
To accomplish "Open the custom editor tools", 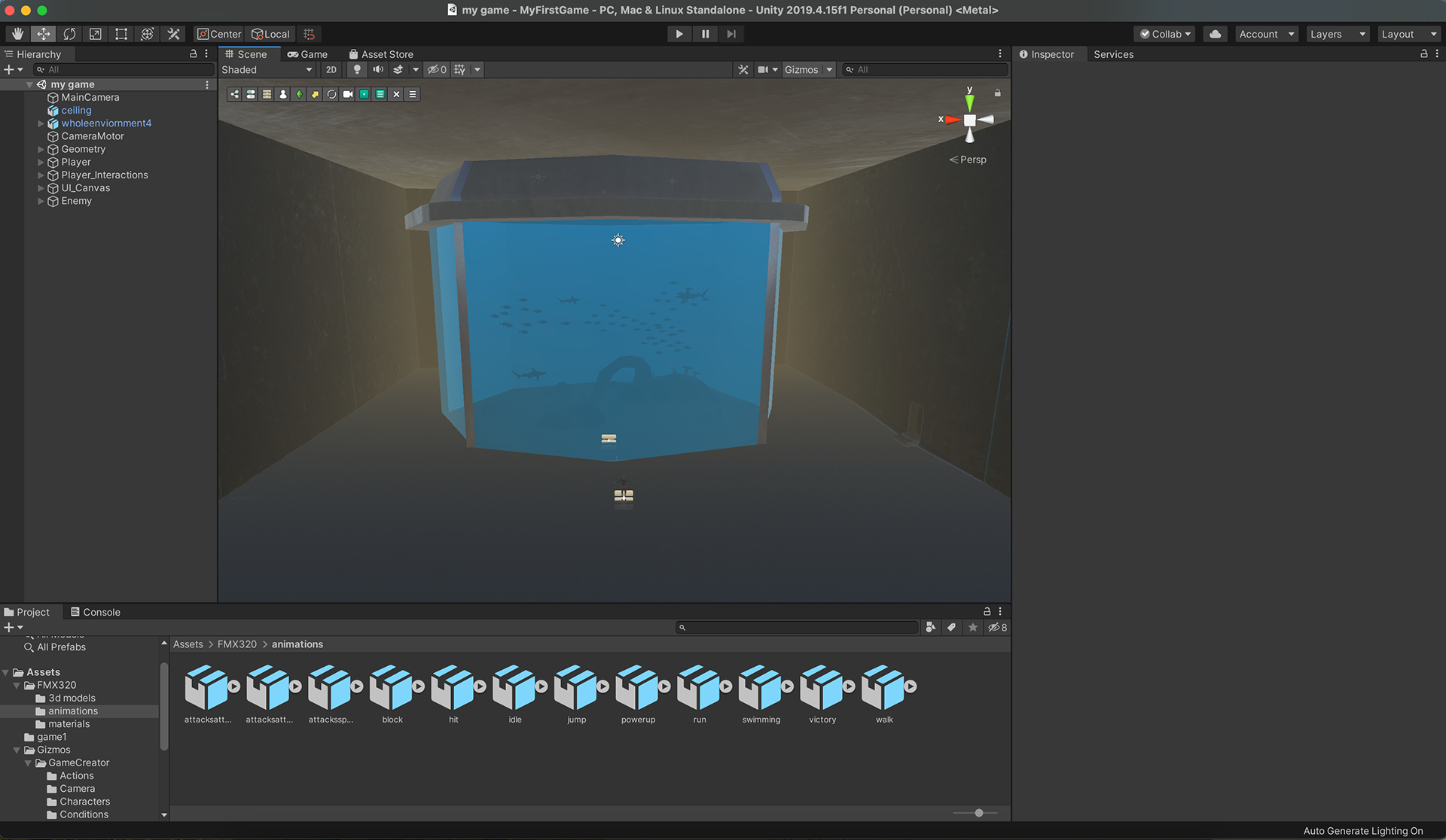I will click(x=173, y=34).
